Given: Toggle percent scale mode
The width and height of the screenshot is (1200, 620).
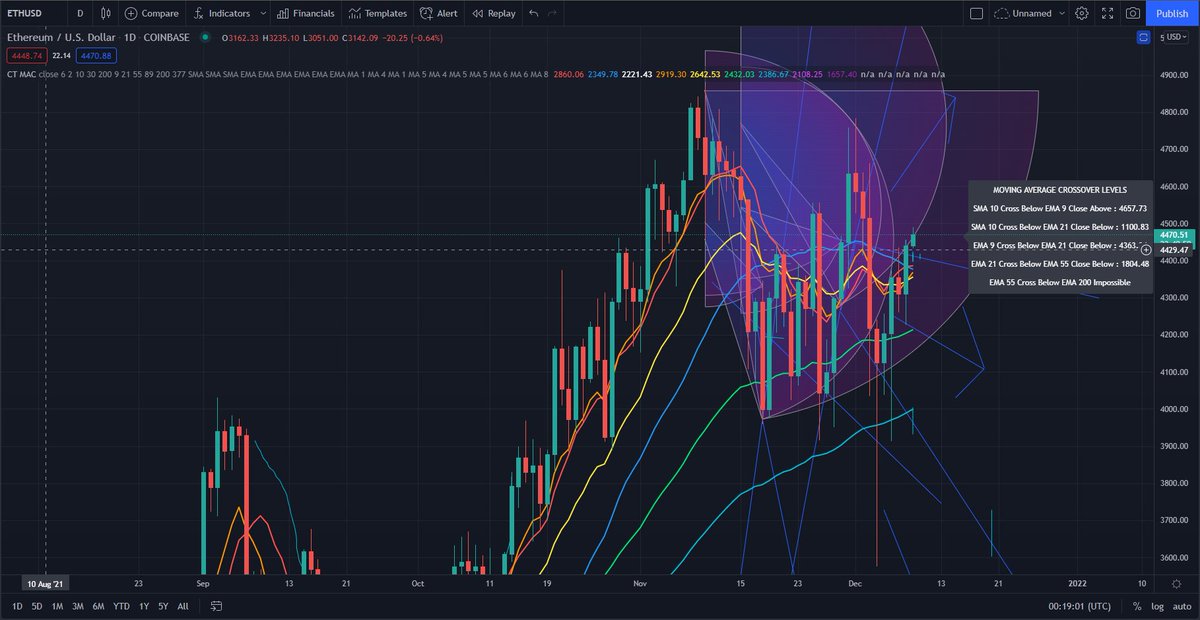Looking at the screenshot, I should pos(1136,606).
